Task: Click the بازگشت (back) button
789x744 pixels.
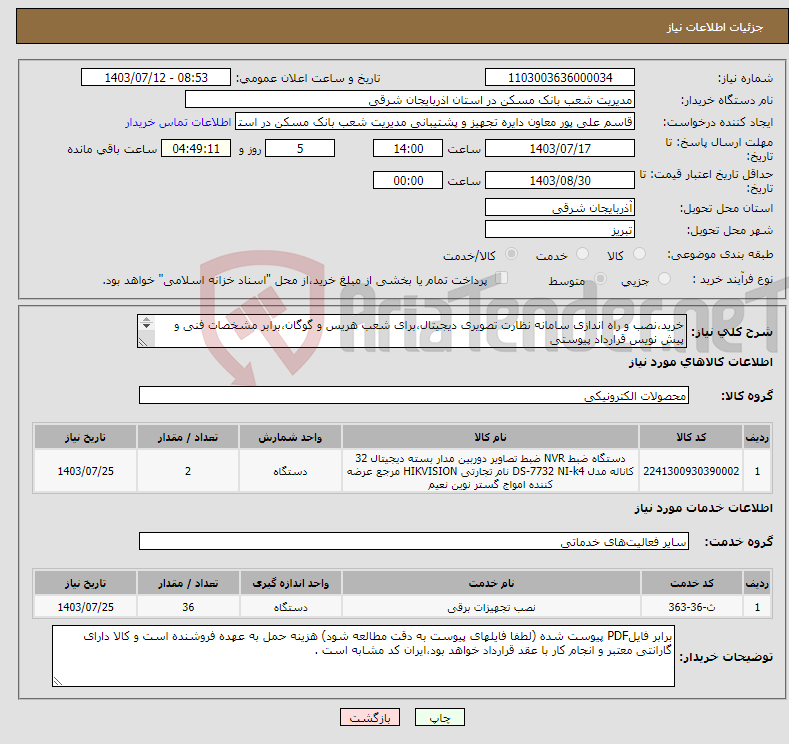Action: [x=370, y=717]
